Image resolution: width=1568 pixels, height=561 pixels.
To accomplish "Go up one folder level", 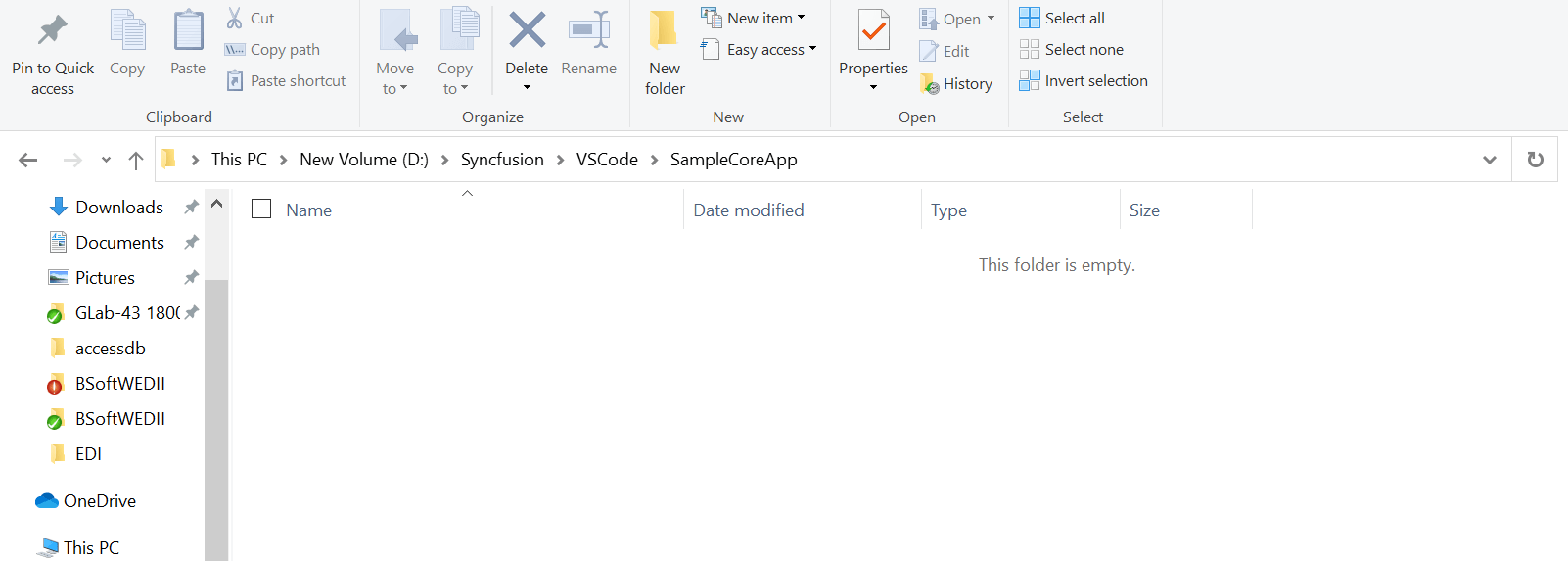I will pyautogui.click(x=136, y=160).
